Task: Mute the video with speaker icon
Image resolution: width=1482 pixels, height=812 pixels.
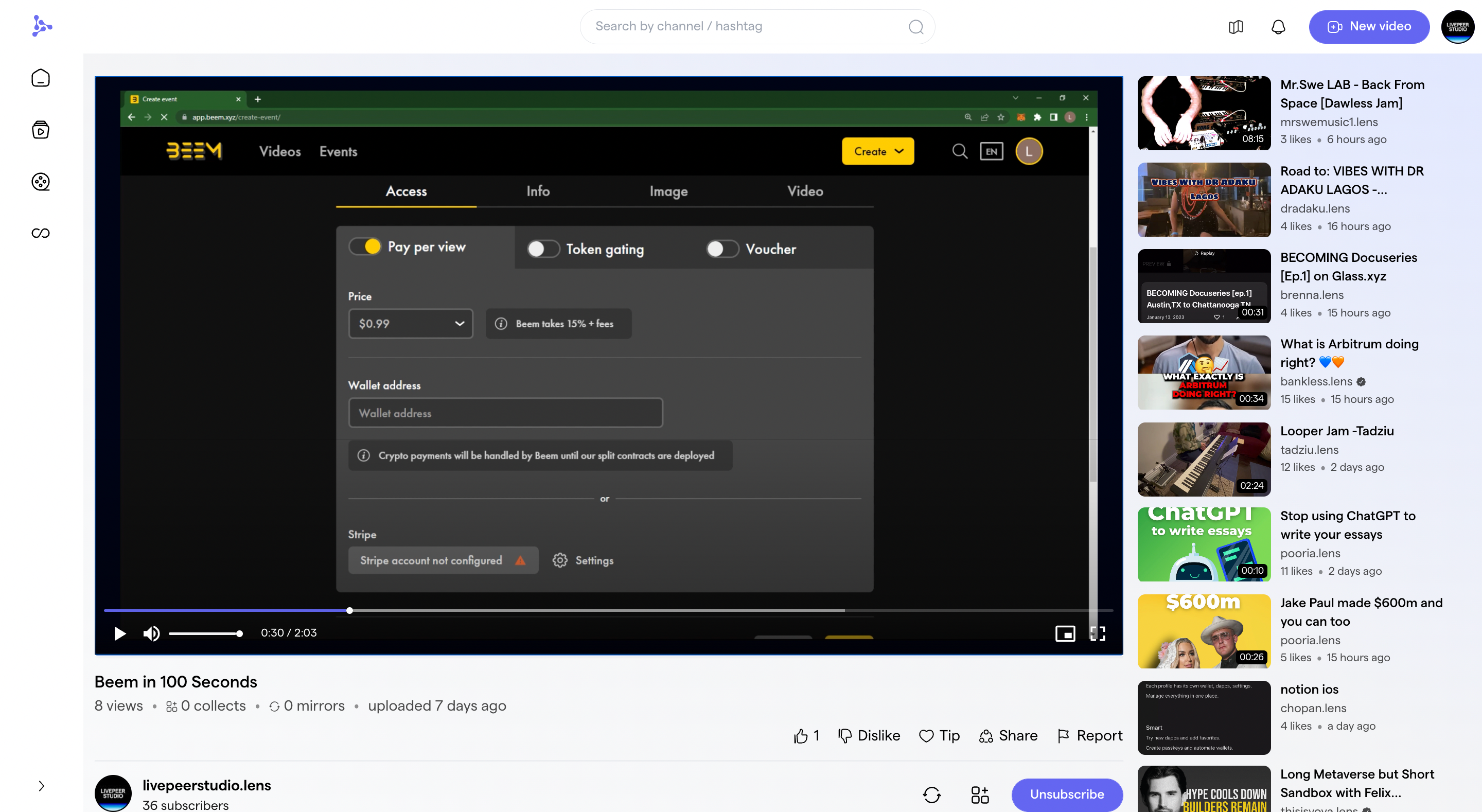Action: [x=151, y=633]
